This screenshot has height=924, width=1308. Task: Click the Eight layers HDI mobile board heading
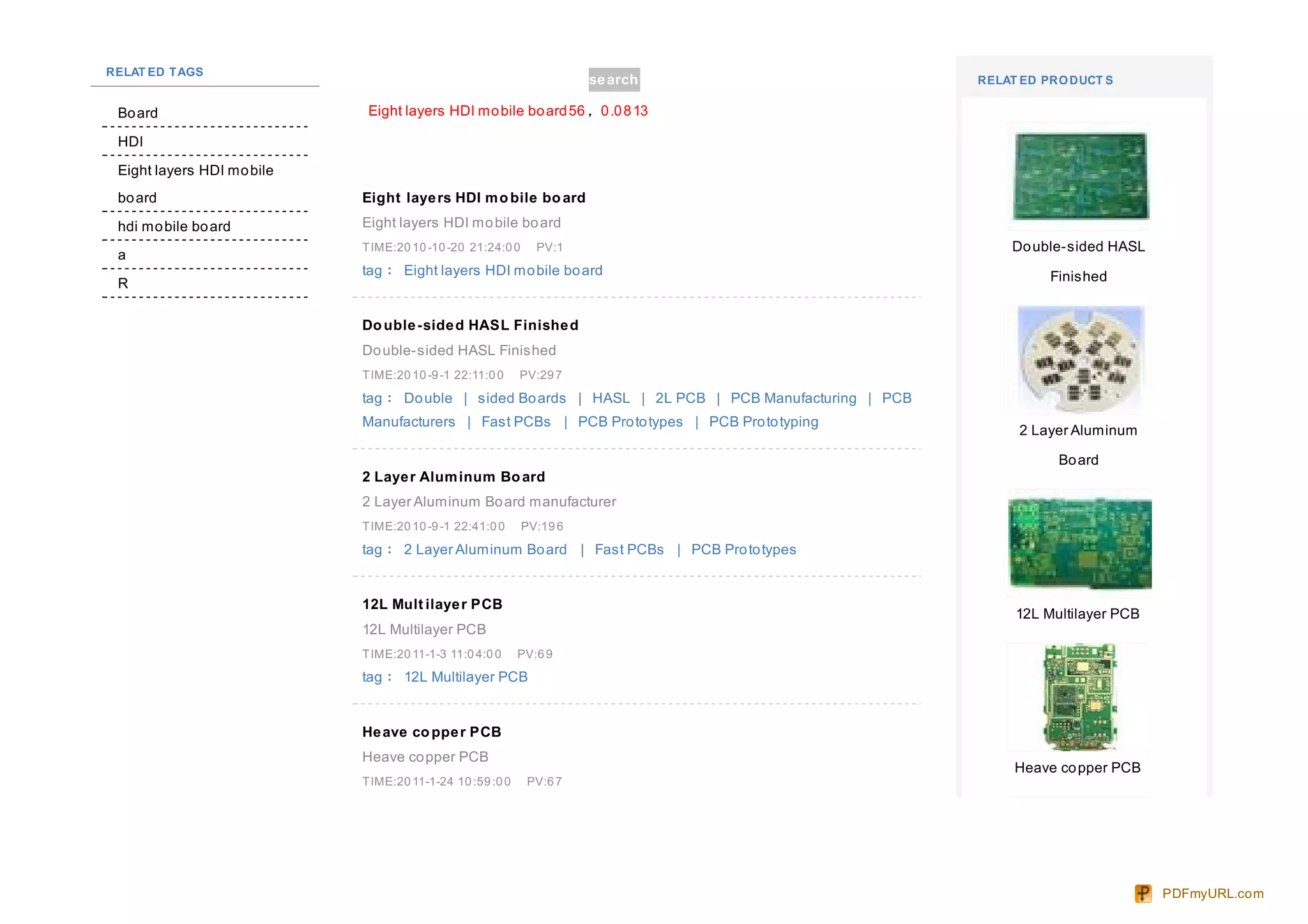click(473, 198)
